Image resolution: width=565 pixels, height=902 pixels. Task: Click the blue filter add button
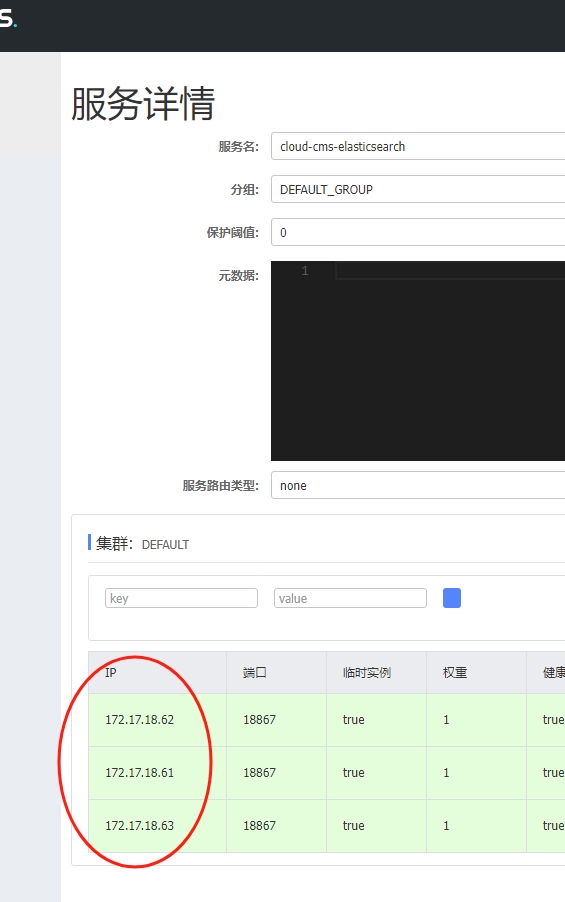[x=452, y=598]
